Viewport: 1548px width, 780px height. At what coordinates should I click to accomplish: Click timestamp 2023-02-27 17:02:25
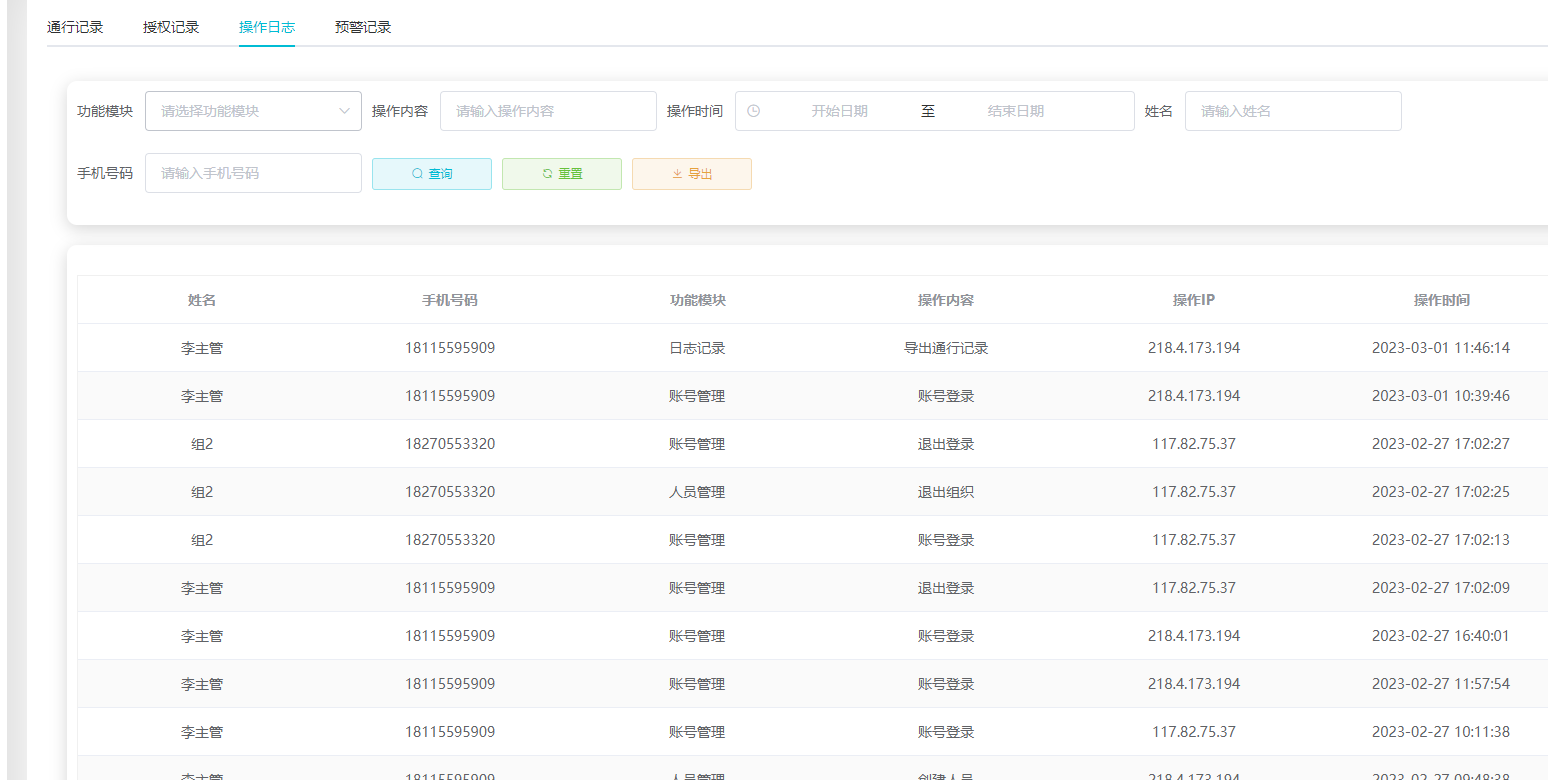pos(1441,492)
